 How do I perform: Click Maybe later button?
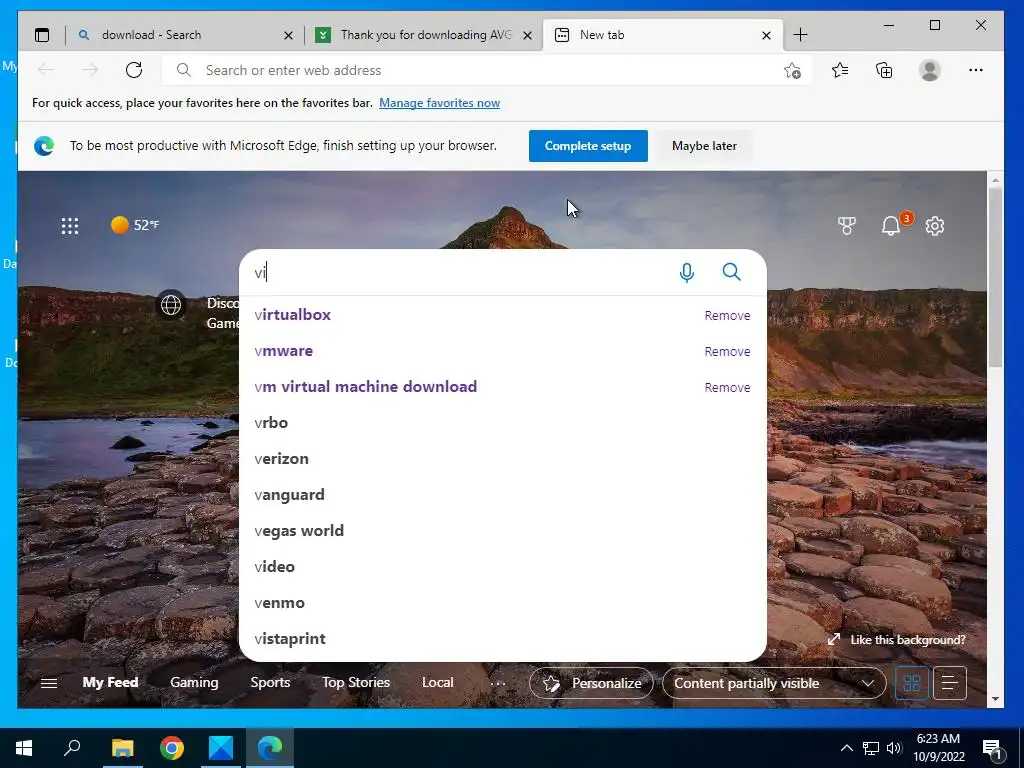point(704,146)
